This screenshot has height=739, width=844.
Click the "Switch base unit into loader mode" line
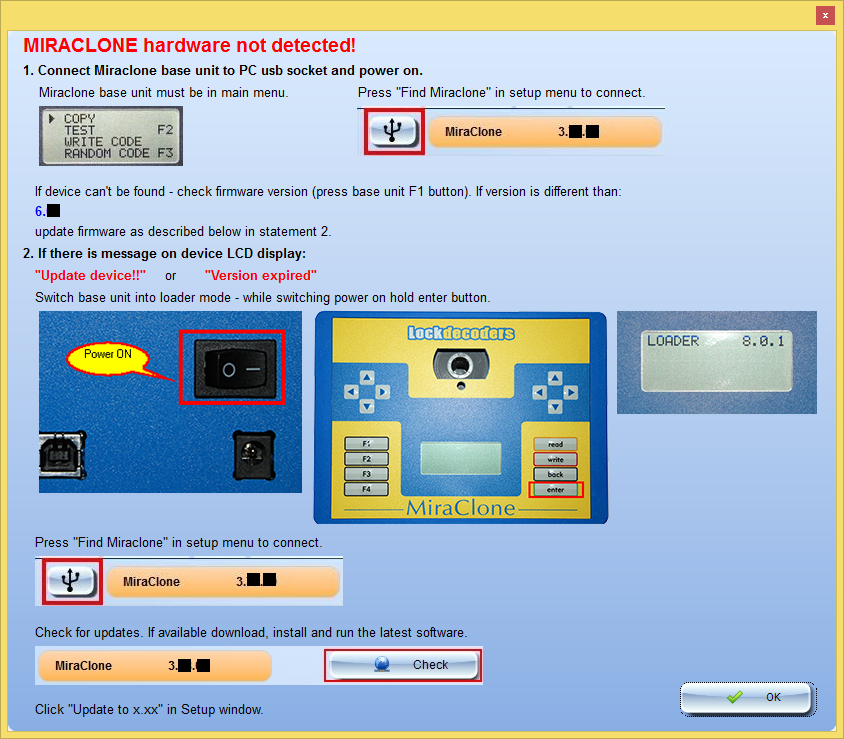tap(263, 298)
